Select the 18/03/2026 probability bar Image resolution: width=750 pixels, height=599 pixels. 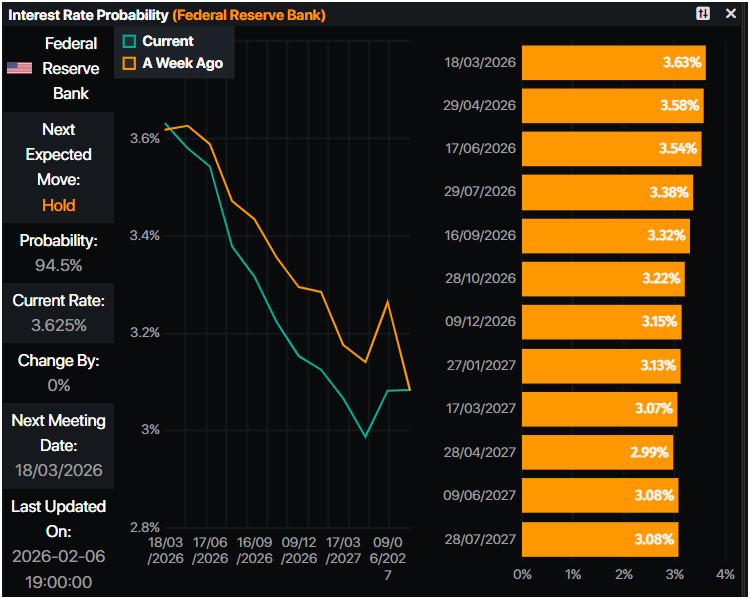(613, 63)
